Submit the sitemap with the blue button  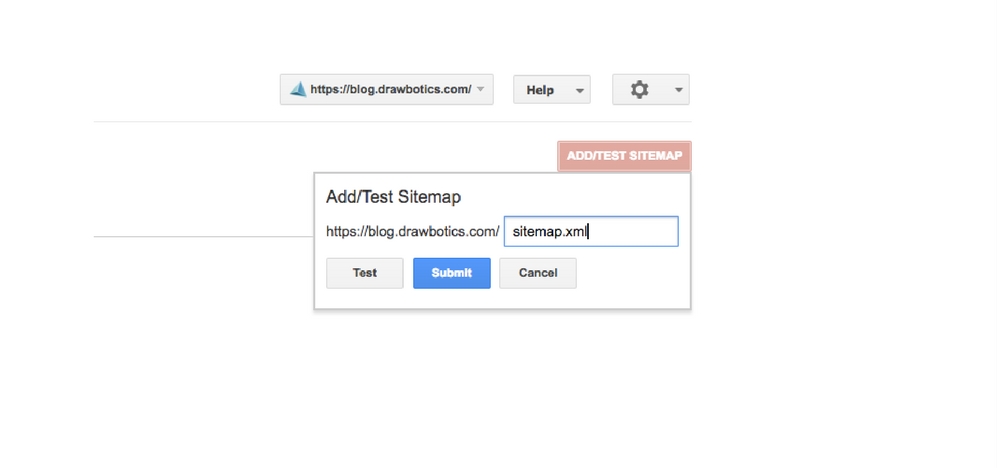pos(451,273)
